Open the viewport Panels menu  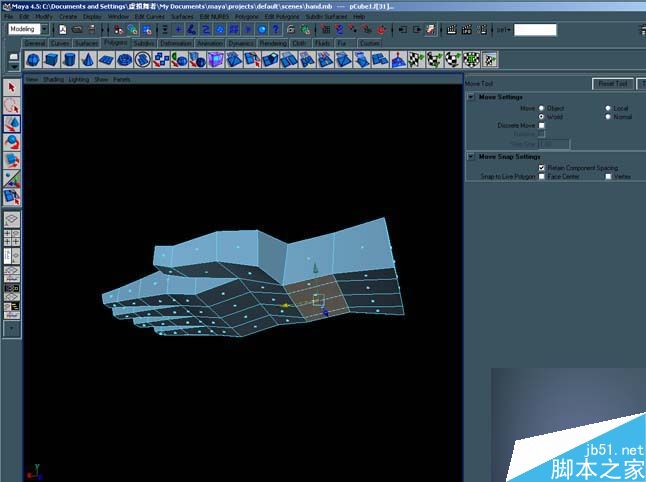pos(122,79)
